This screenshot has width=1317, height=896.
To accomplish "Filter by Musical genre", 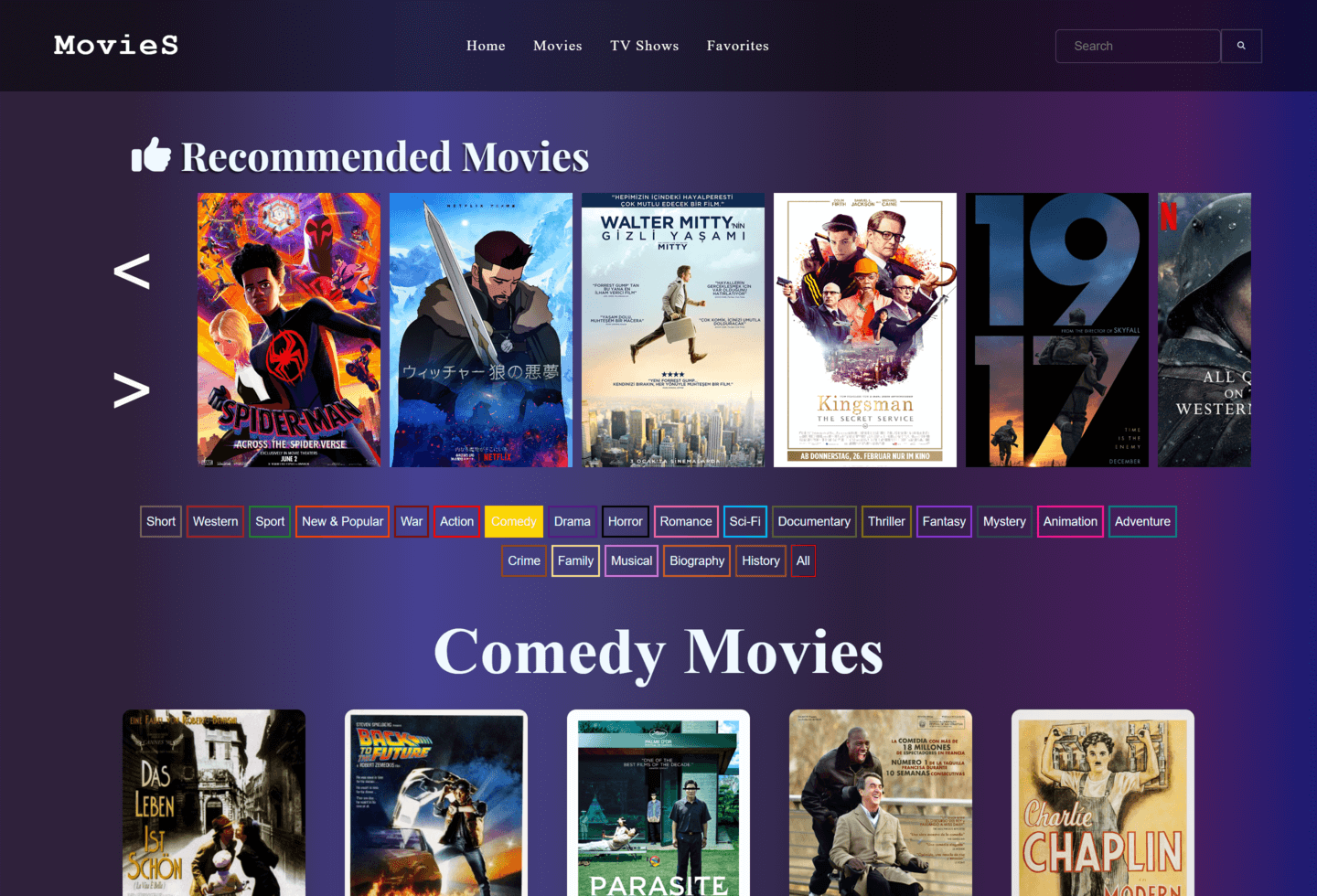I will [x=631, y=560].
